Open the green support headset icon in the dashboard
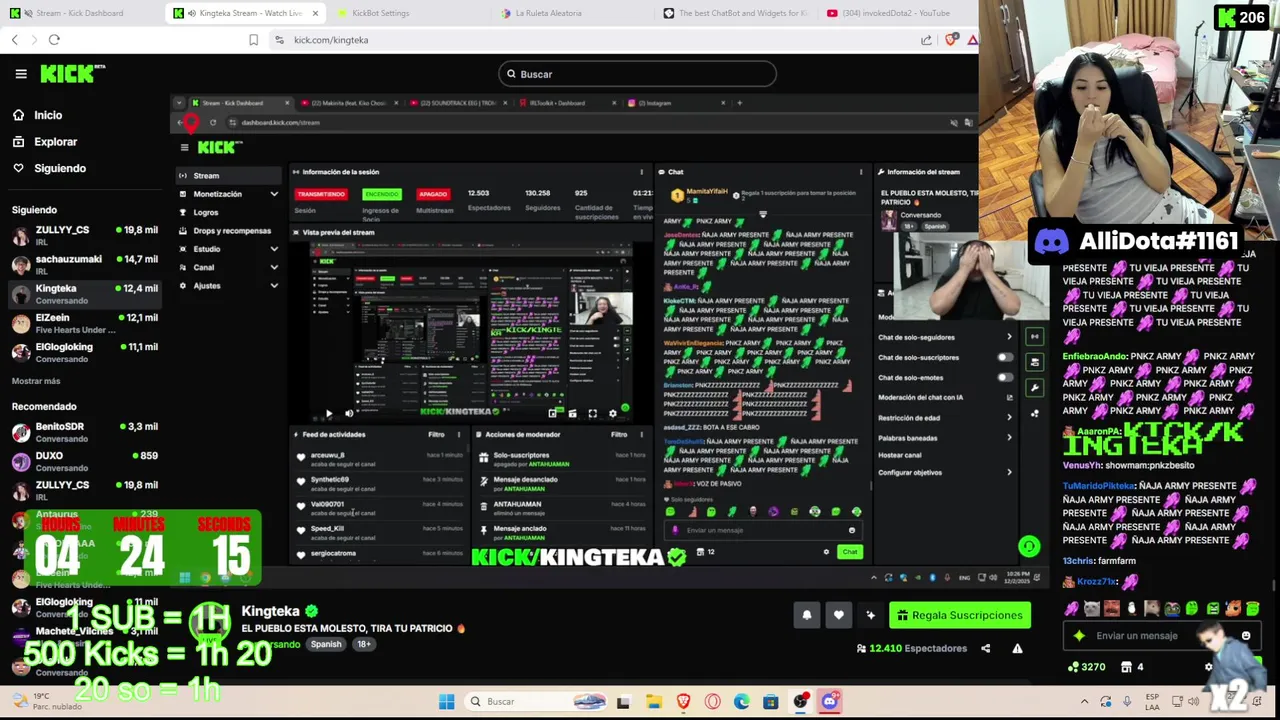Viewport: 1280px width, 720px height. click(x=1028, y=546)
